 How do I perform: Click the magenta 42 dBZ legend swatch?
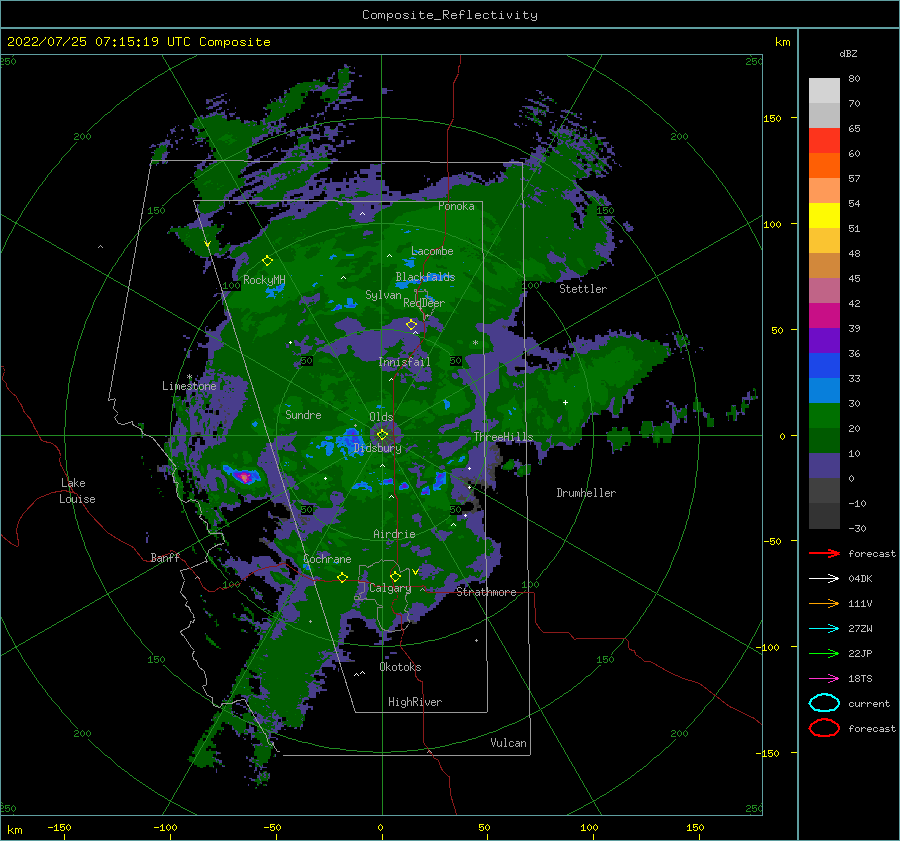[824, 316]
